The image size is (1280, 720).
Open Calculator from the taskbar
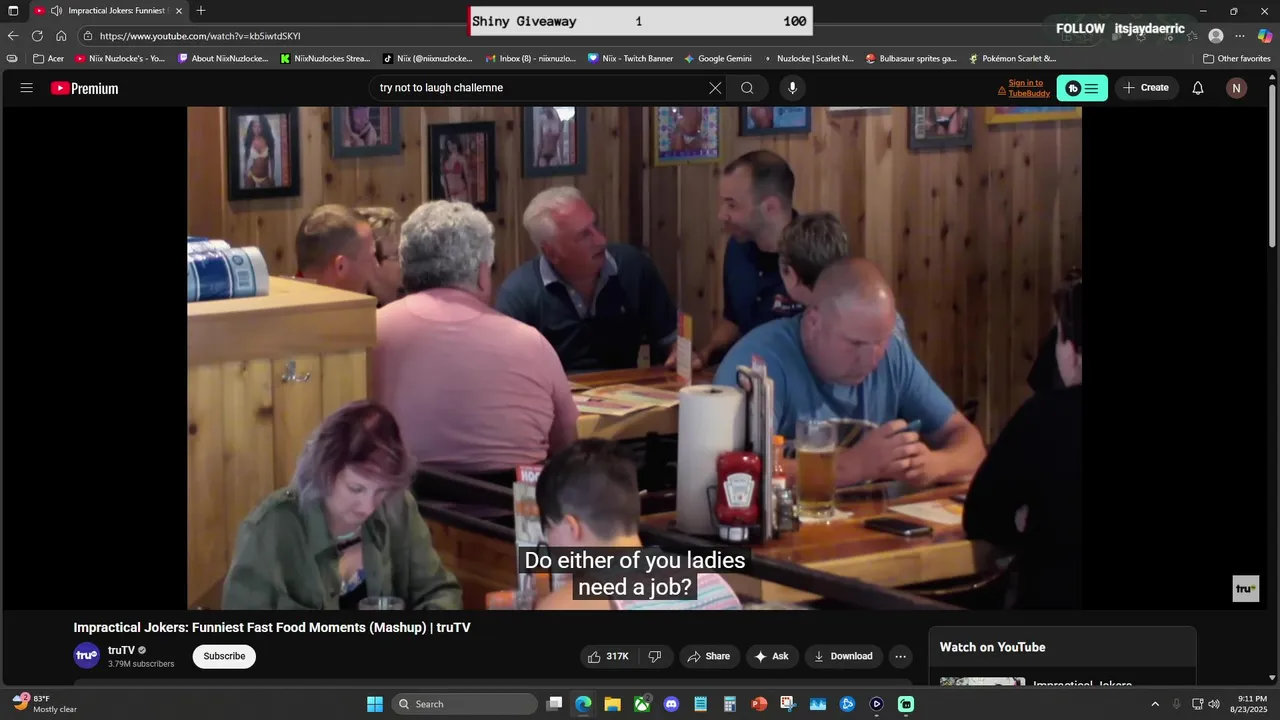tap(730, 704)
